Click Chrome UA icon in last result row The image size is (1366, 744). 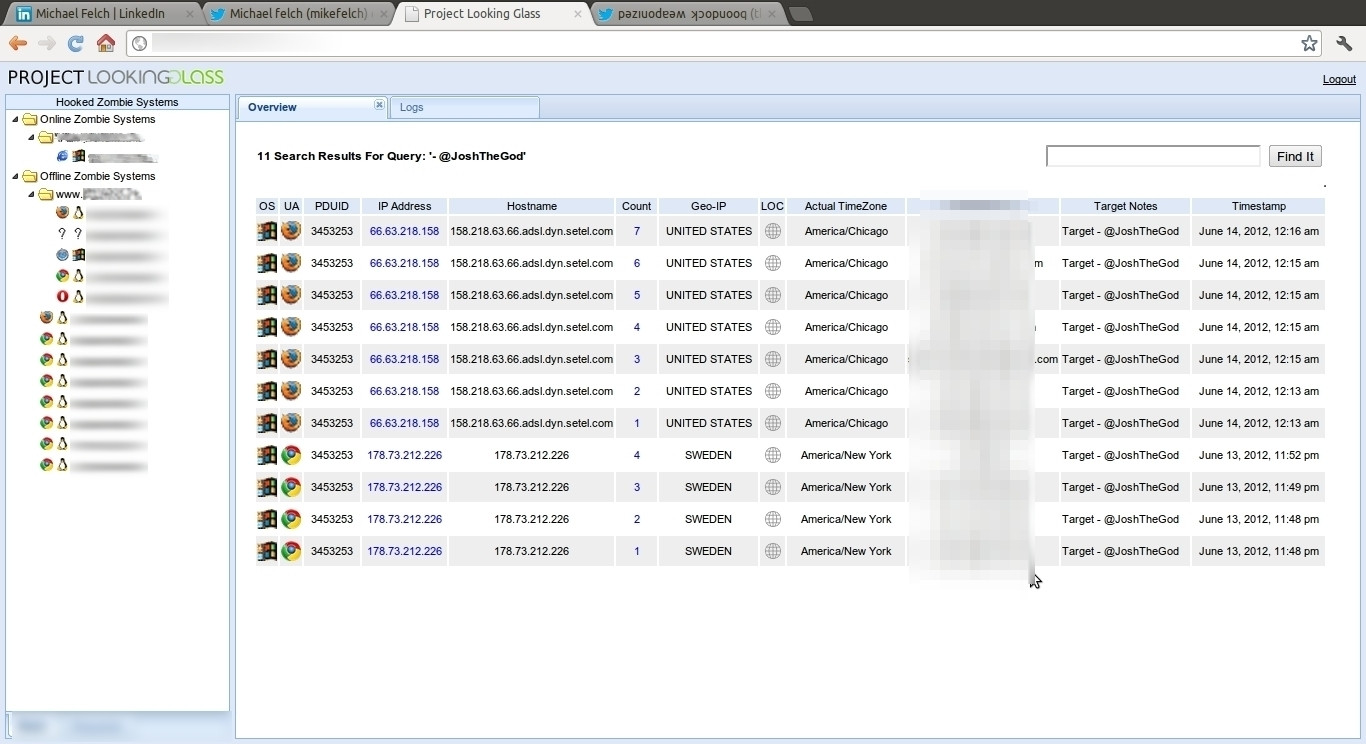(x=291, y=551)
